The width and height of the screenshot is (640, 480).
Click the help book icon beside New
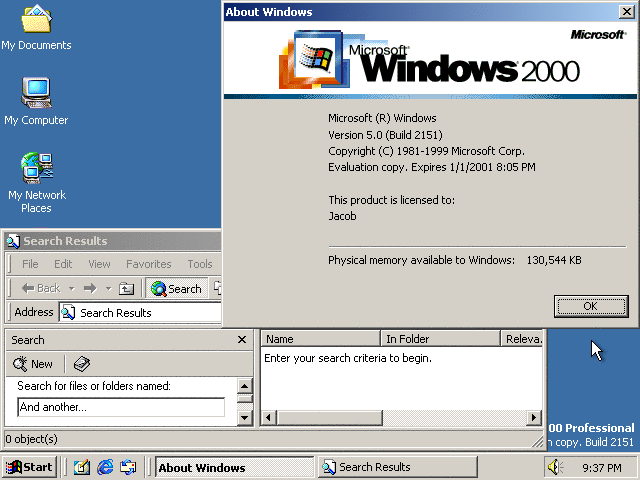(82, 364)
